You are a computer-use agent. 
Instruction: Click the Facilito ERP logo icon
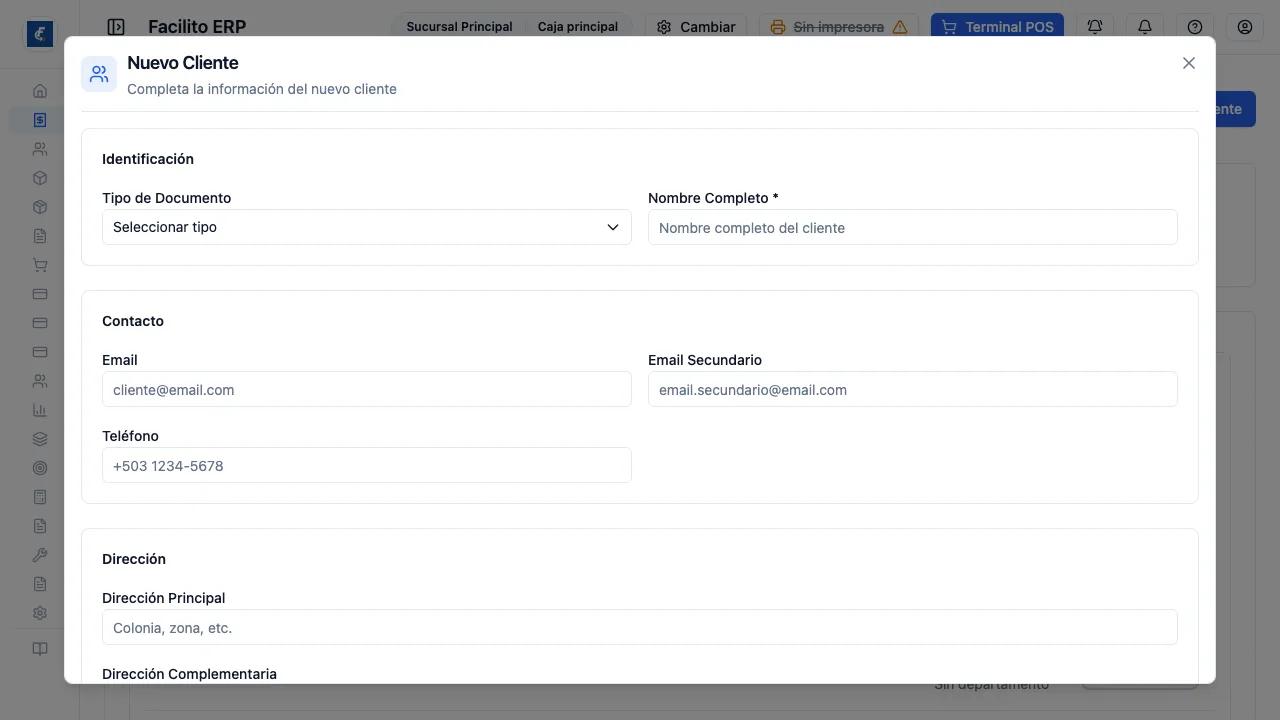click(40, 34)
